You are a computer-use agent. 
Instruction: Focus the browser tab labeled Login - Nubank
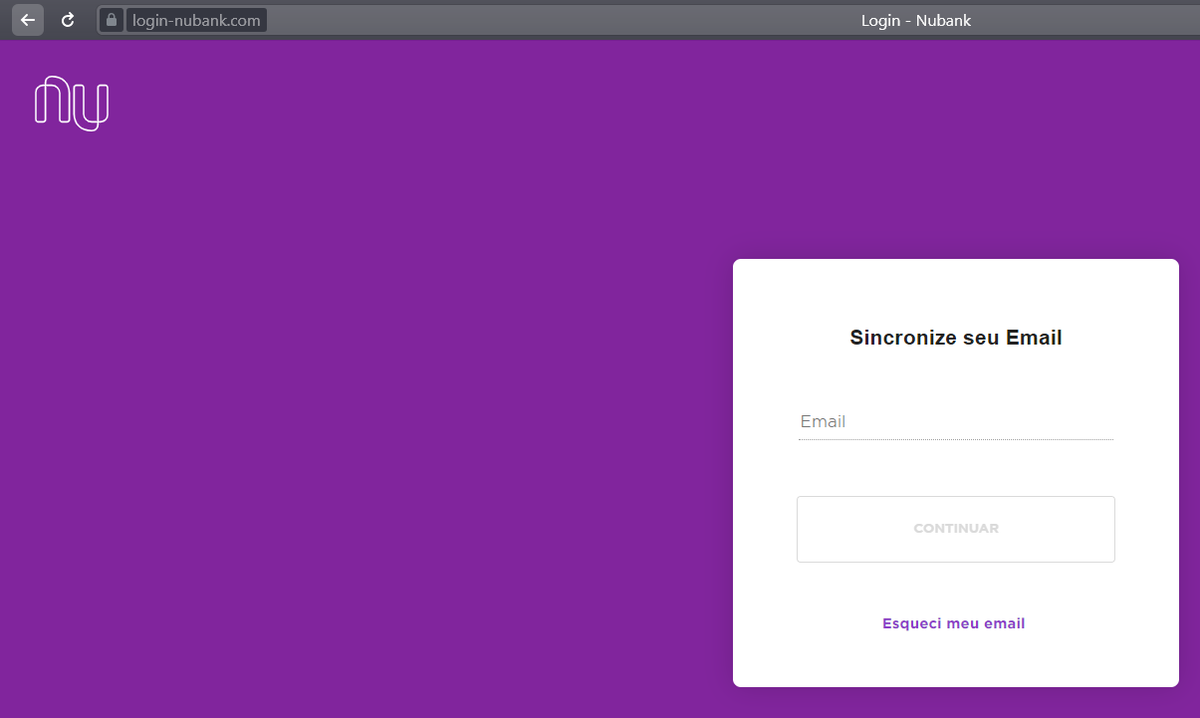click(916, 20)
